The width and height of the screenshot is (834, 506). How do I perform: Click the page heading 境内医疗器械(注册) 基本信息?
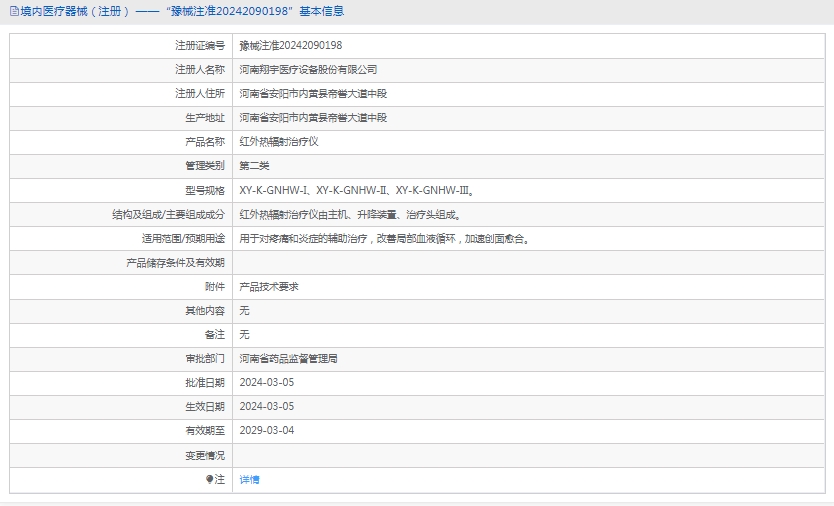click(x=181, y=11)
